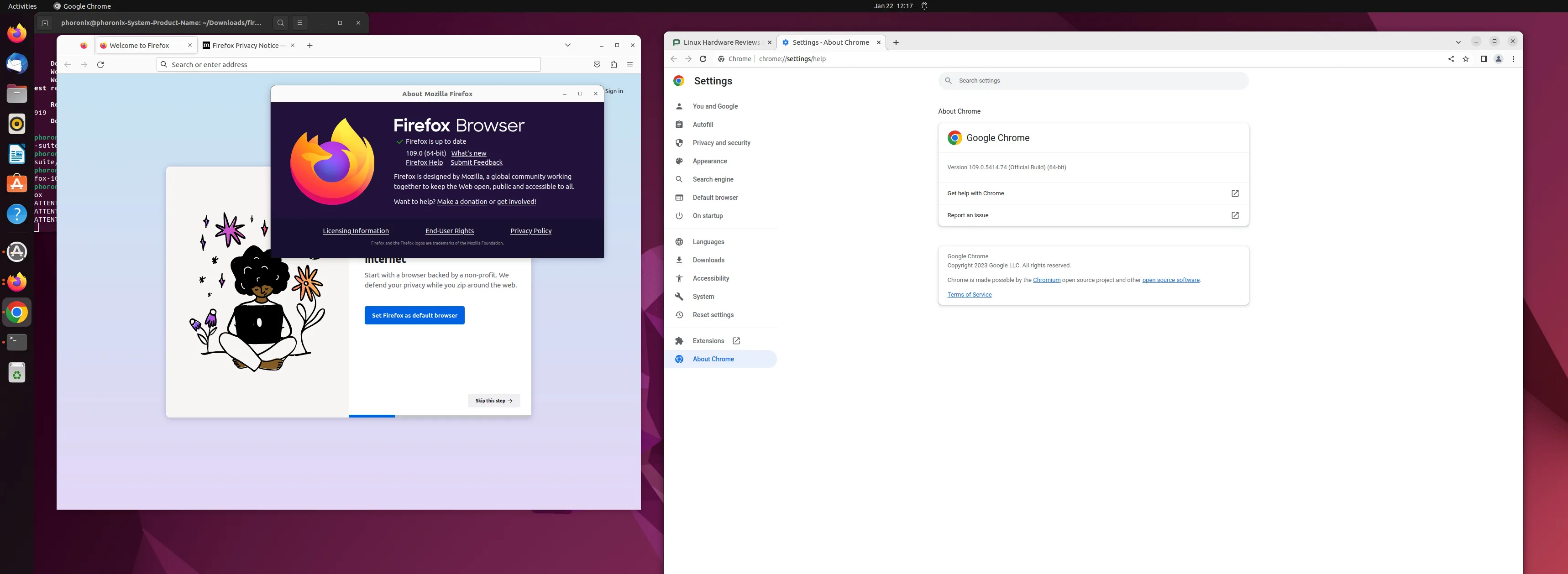Click the About Chrome section in sidebar
This screenshot has width=1568, height=574.
pyautogui.click(x=713, y=359)
